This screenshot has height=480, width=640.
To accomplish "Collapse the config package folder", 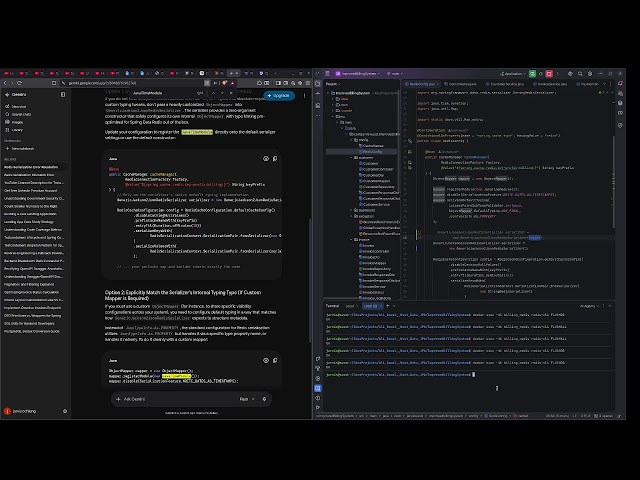I will pyautogui.click(x=351, y=140).
